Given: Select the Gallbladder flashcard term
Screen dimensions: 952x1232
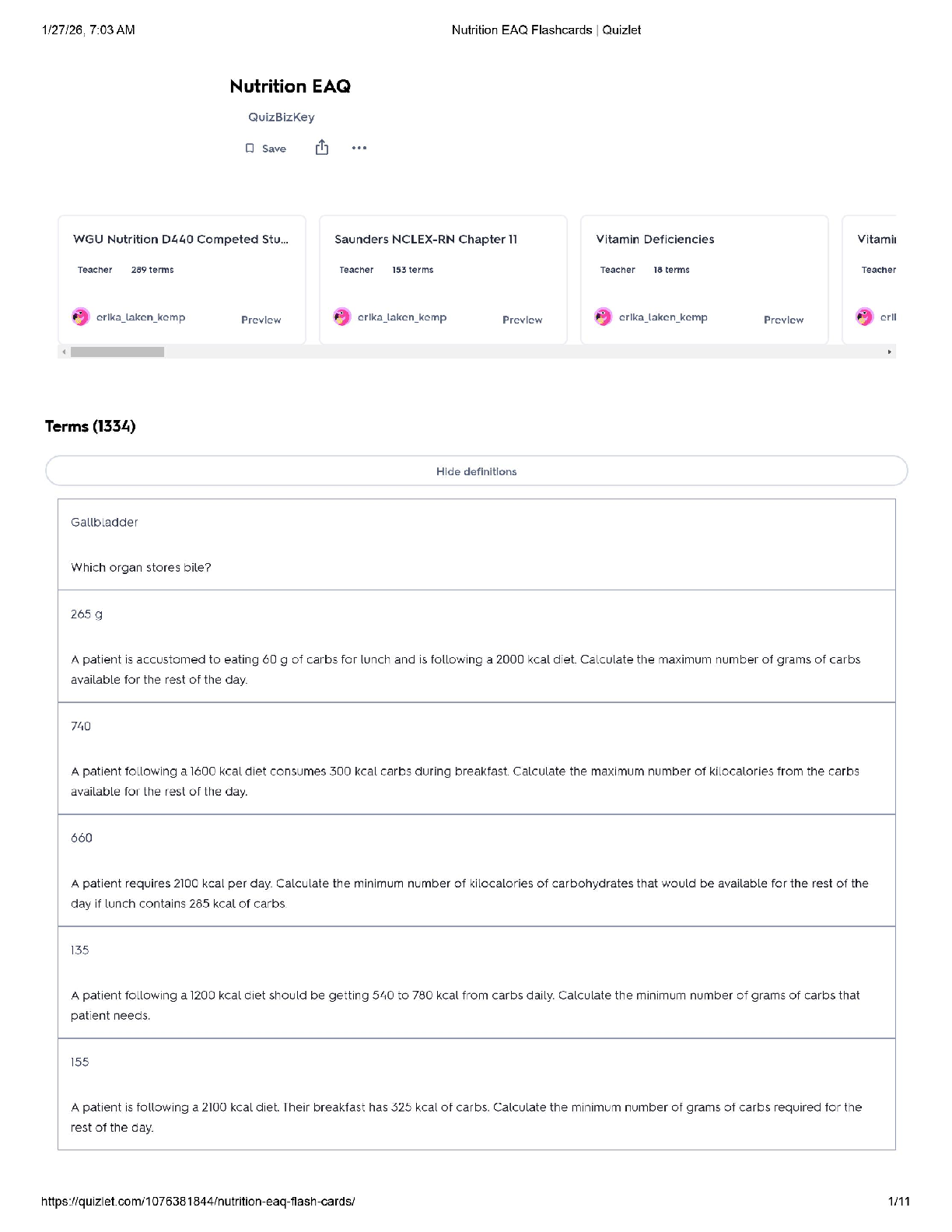Looking at the screenshot, I should (104, 523).
